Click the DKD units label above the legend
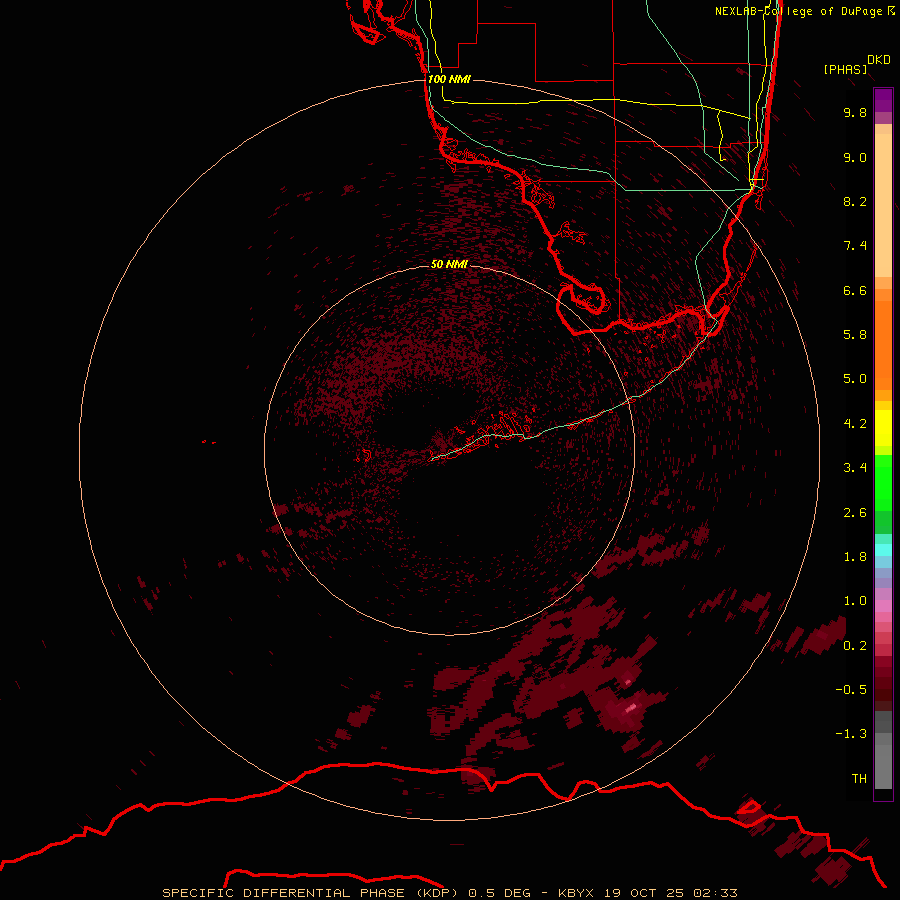900x900 pixels. click(x=879, y=60)
